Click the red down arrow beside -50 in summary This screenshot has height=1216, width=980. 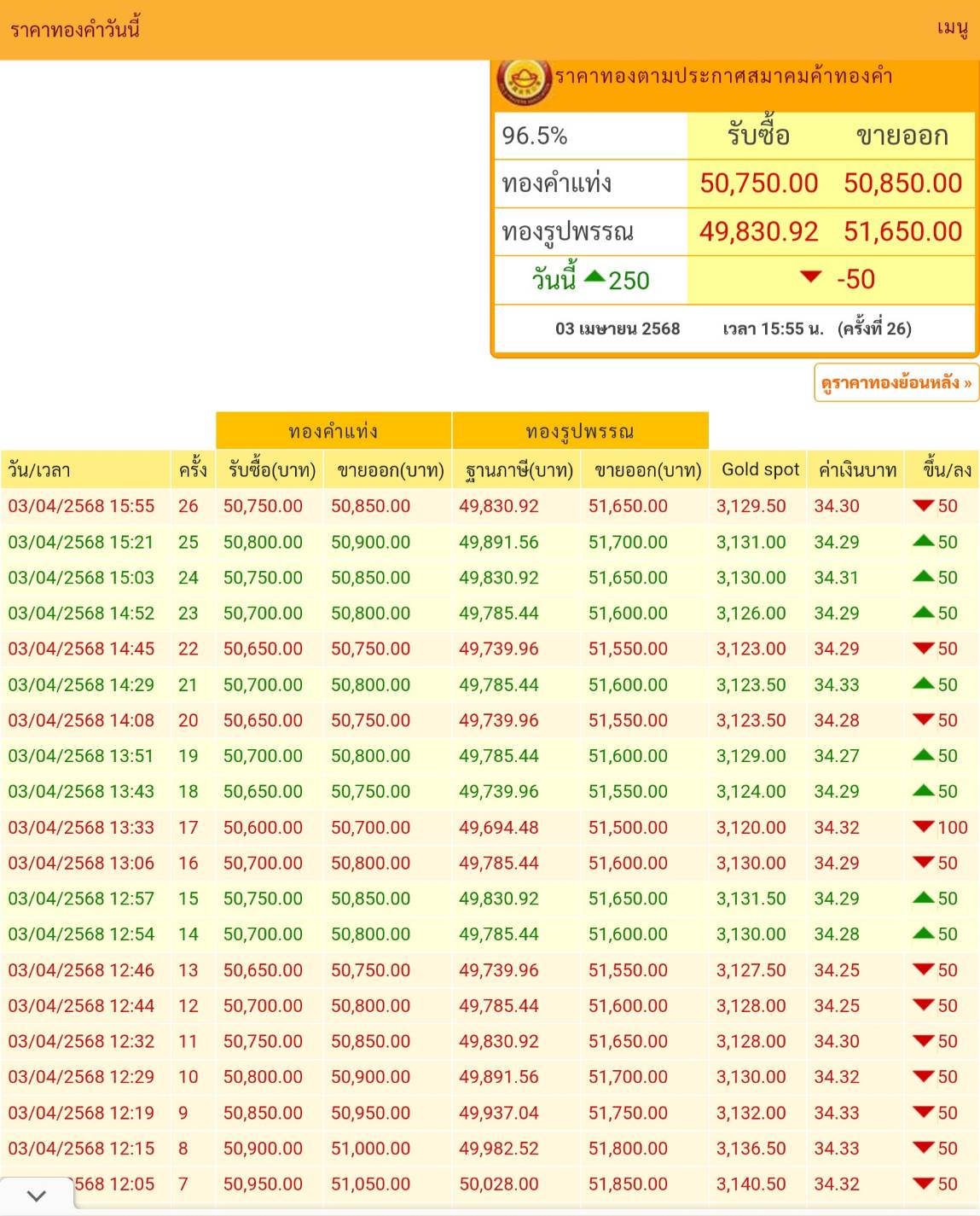[810, 277]
